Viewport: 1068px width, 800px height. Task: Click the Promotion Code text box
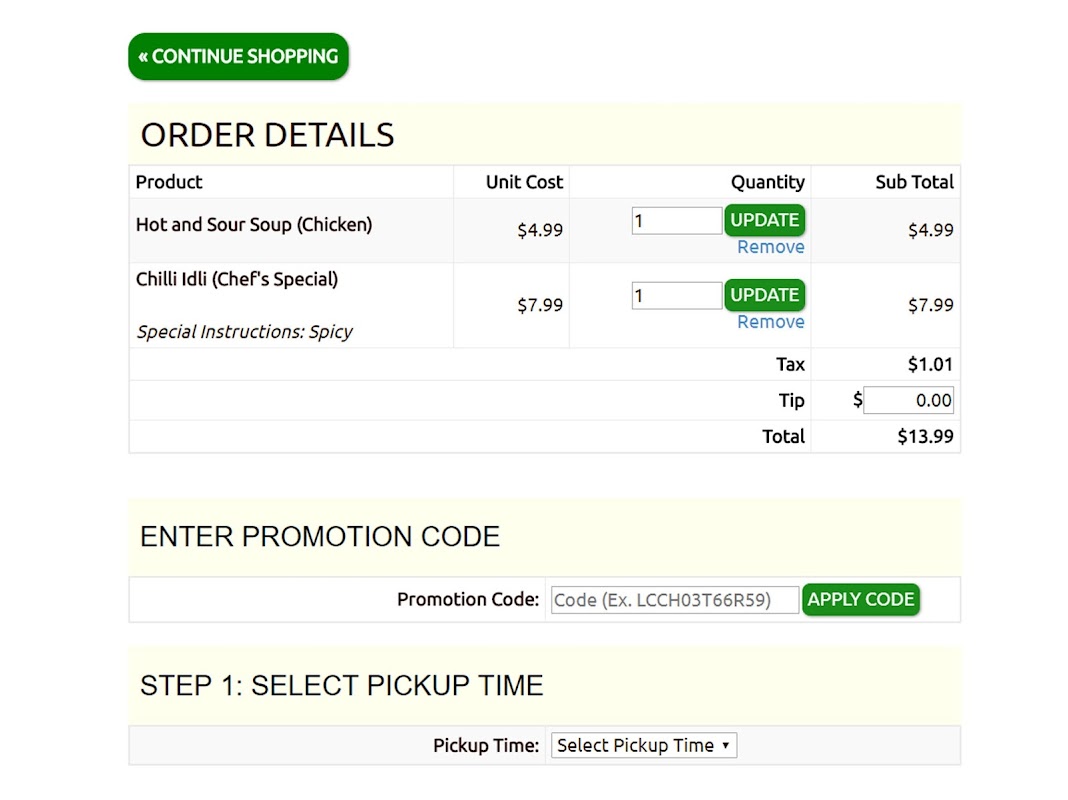(675, 600)
